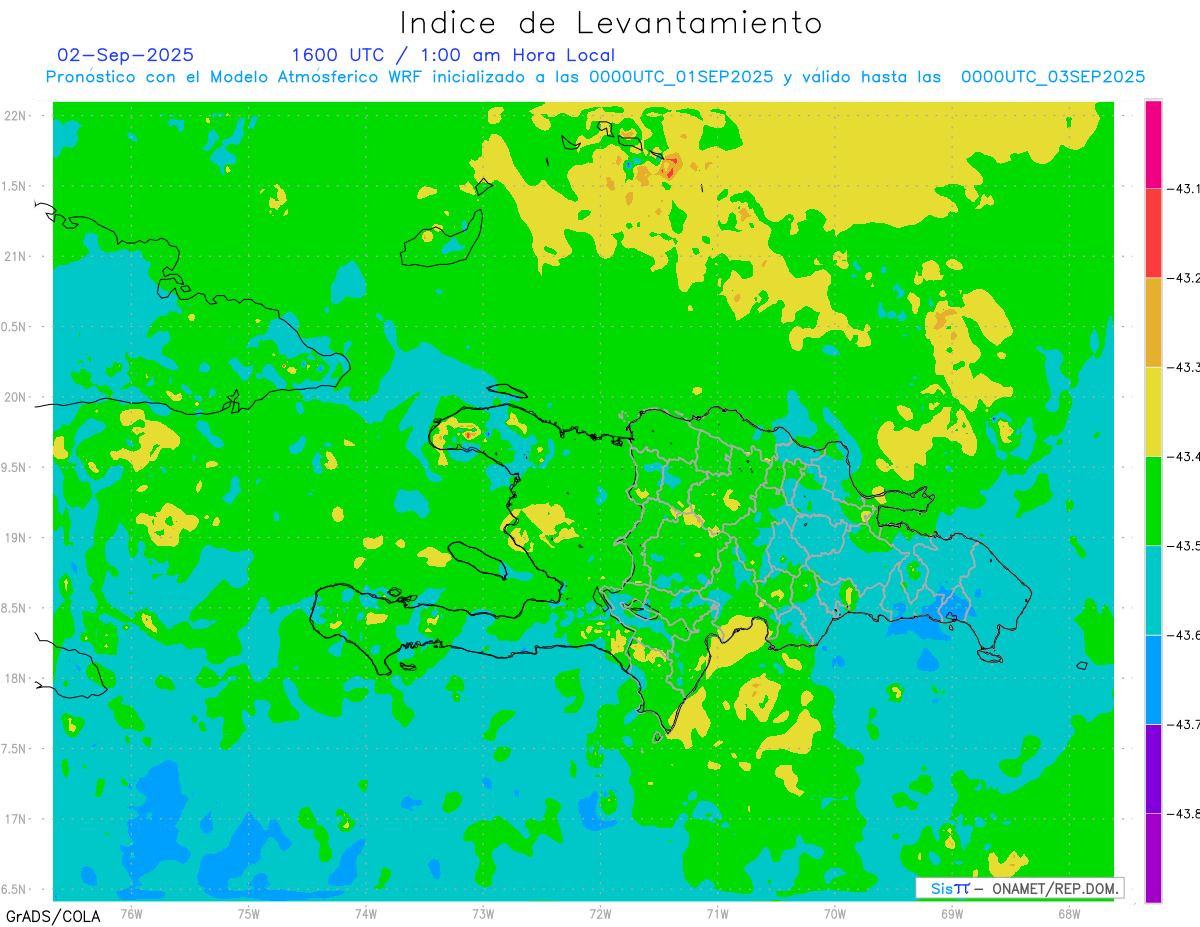Select the yellow color bar segment
This screenshot has height=927, width=1200.
pos(1153,411)
